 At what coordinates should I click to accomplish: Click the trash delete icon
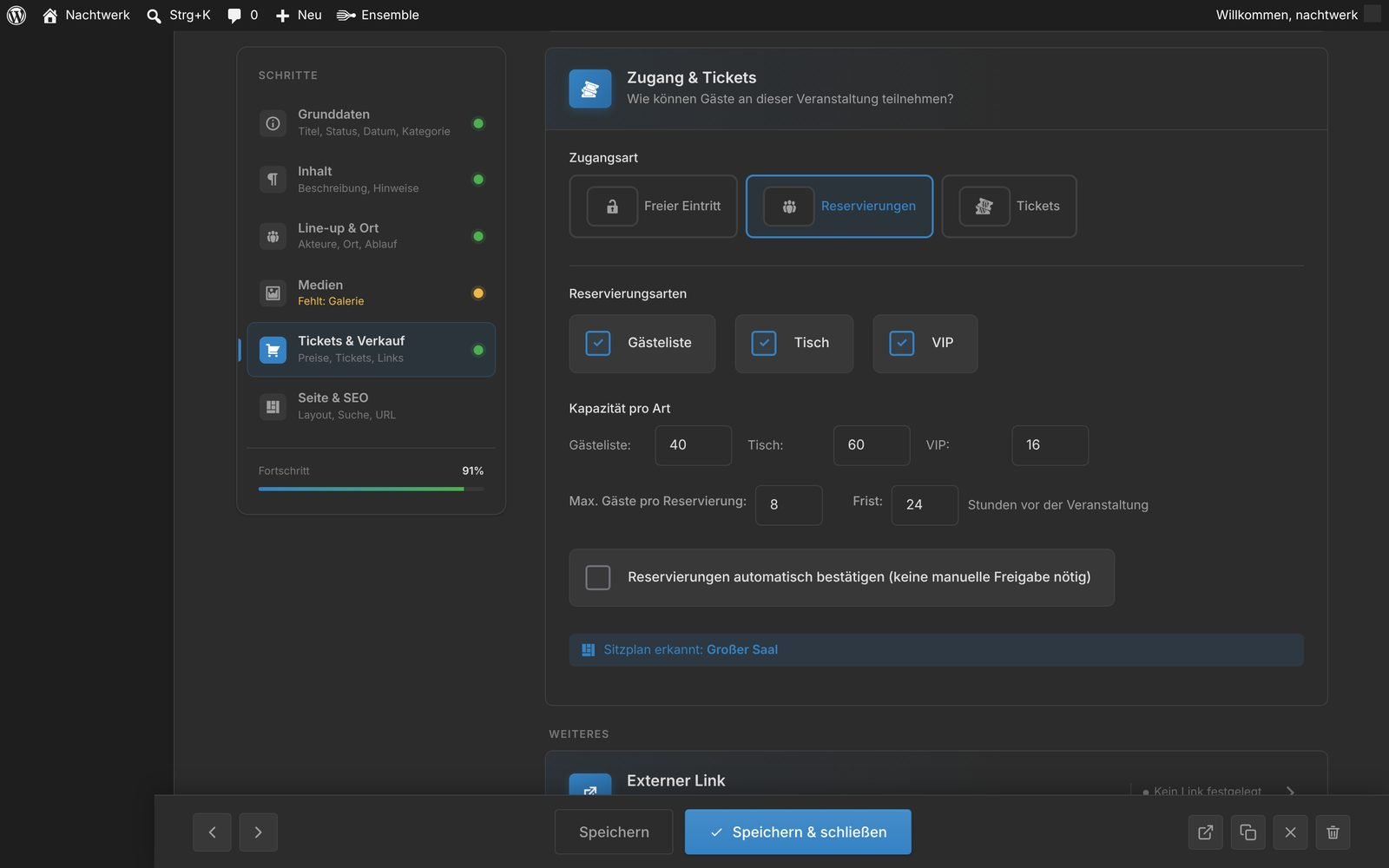[1333, 832]
